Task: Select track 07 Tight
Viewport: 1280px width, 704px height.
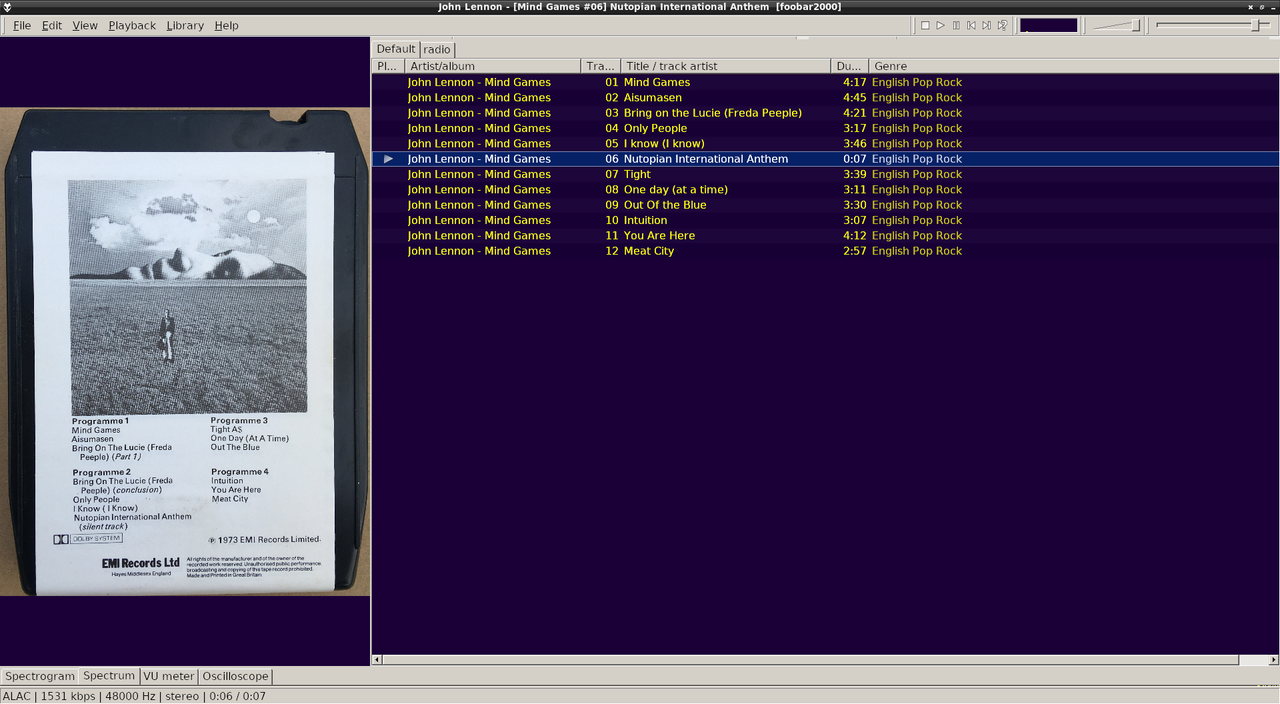Action: click(x=825, y=174)
